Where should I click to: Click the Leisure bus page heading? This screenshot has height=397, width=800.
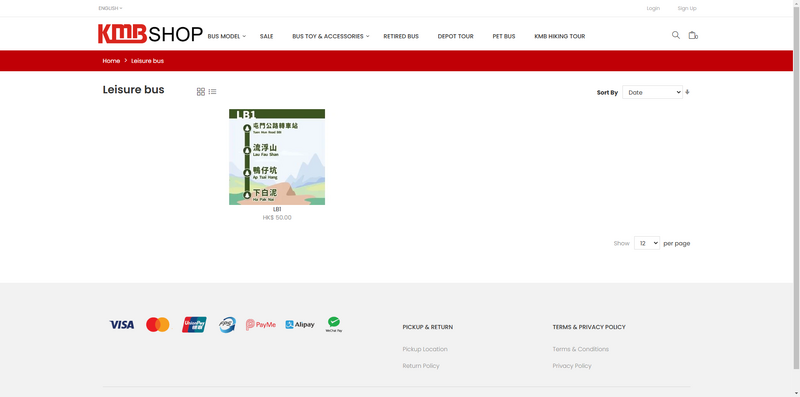pos(133,90)
